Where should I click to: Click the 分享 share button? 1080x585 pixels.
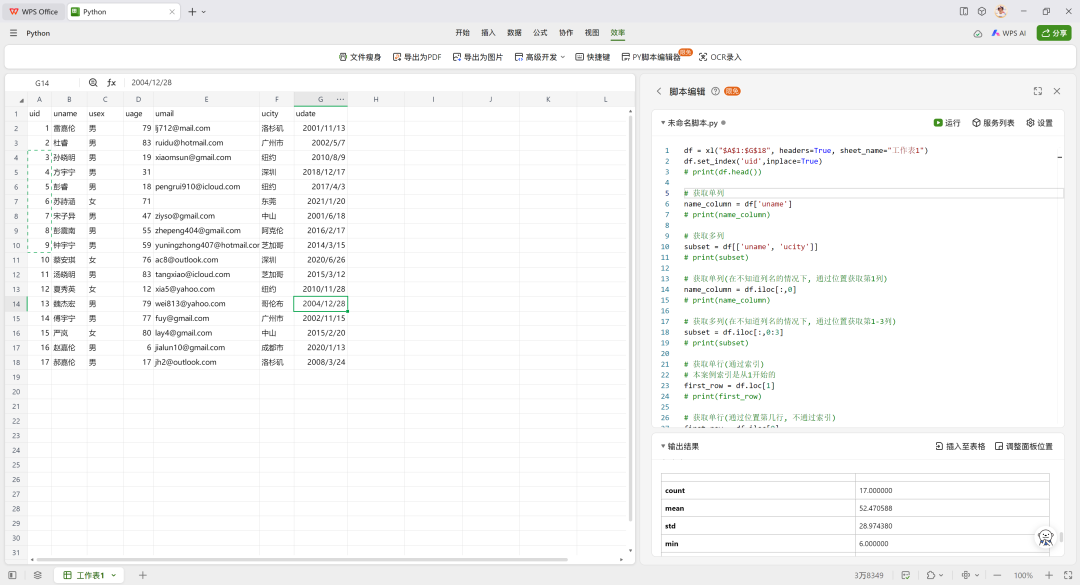tap(1053, 33)
